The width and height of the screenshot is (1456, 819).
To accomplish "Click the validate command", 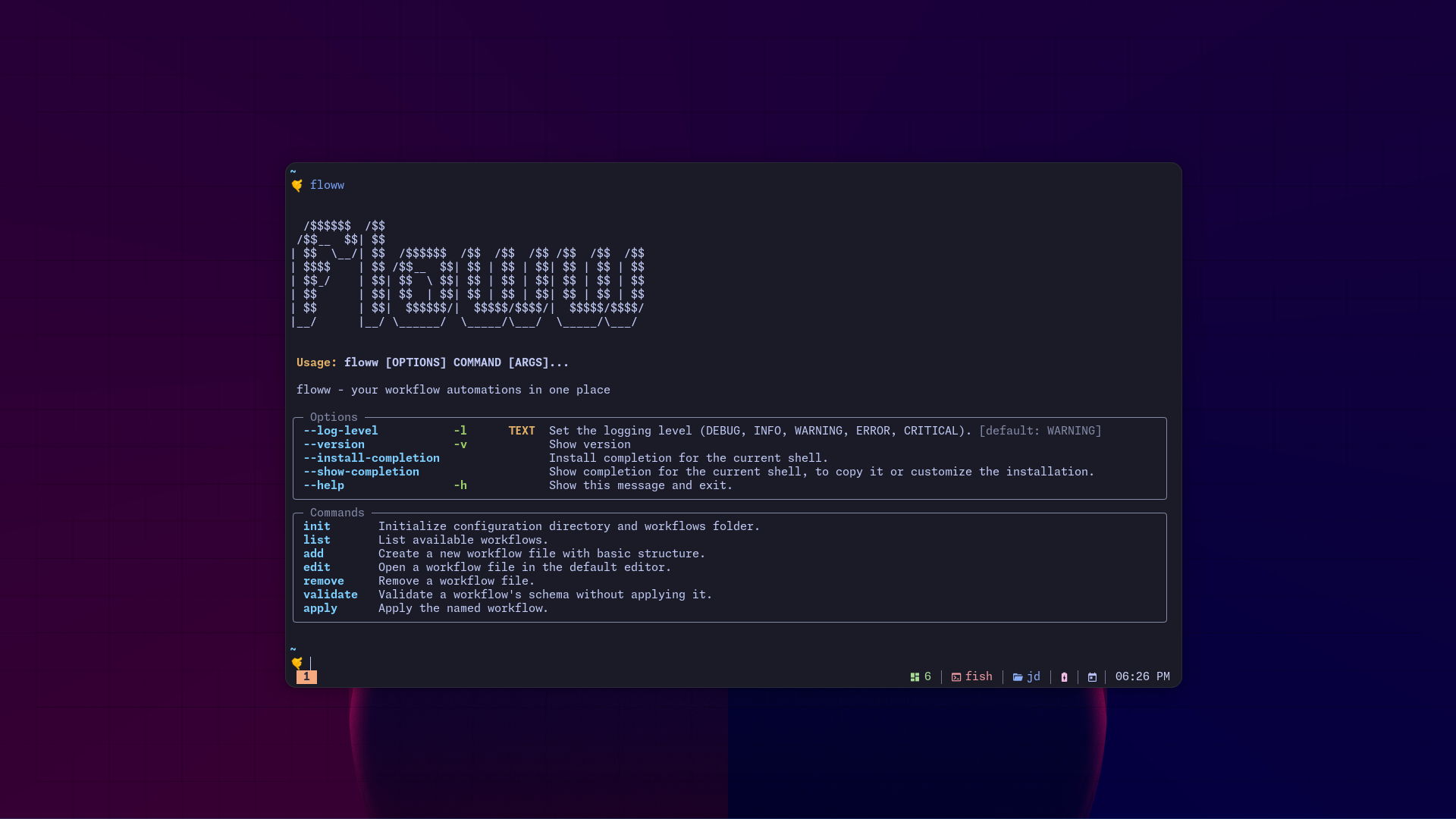I will pos(331,595).
